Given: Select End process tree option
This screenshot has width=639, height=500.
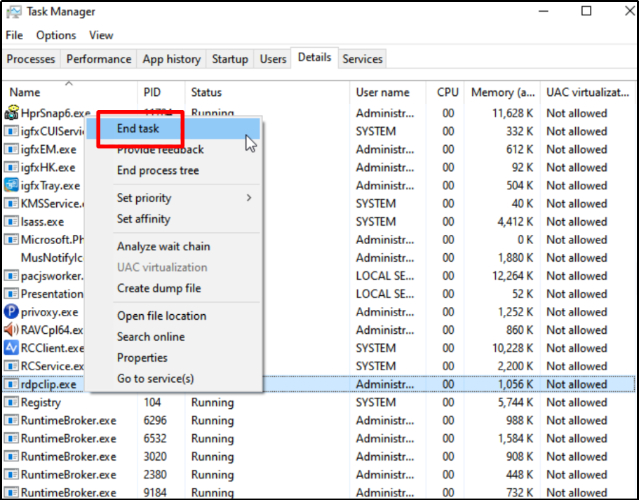Looking at the screenshot, I should point(158,171).
